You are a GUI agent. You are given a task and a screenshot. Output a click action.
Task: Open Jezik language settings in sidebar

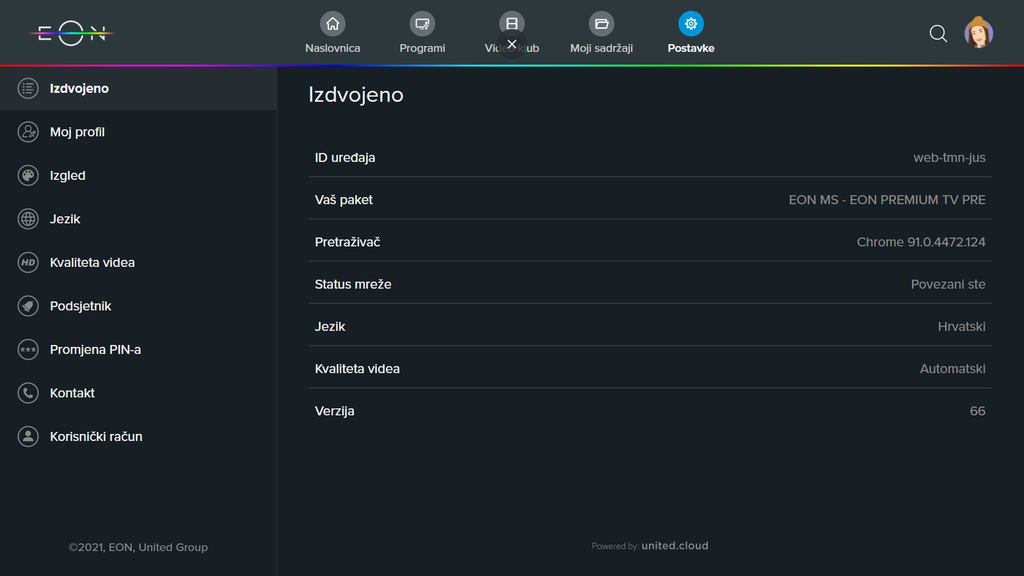point(65,219)
